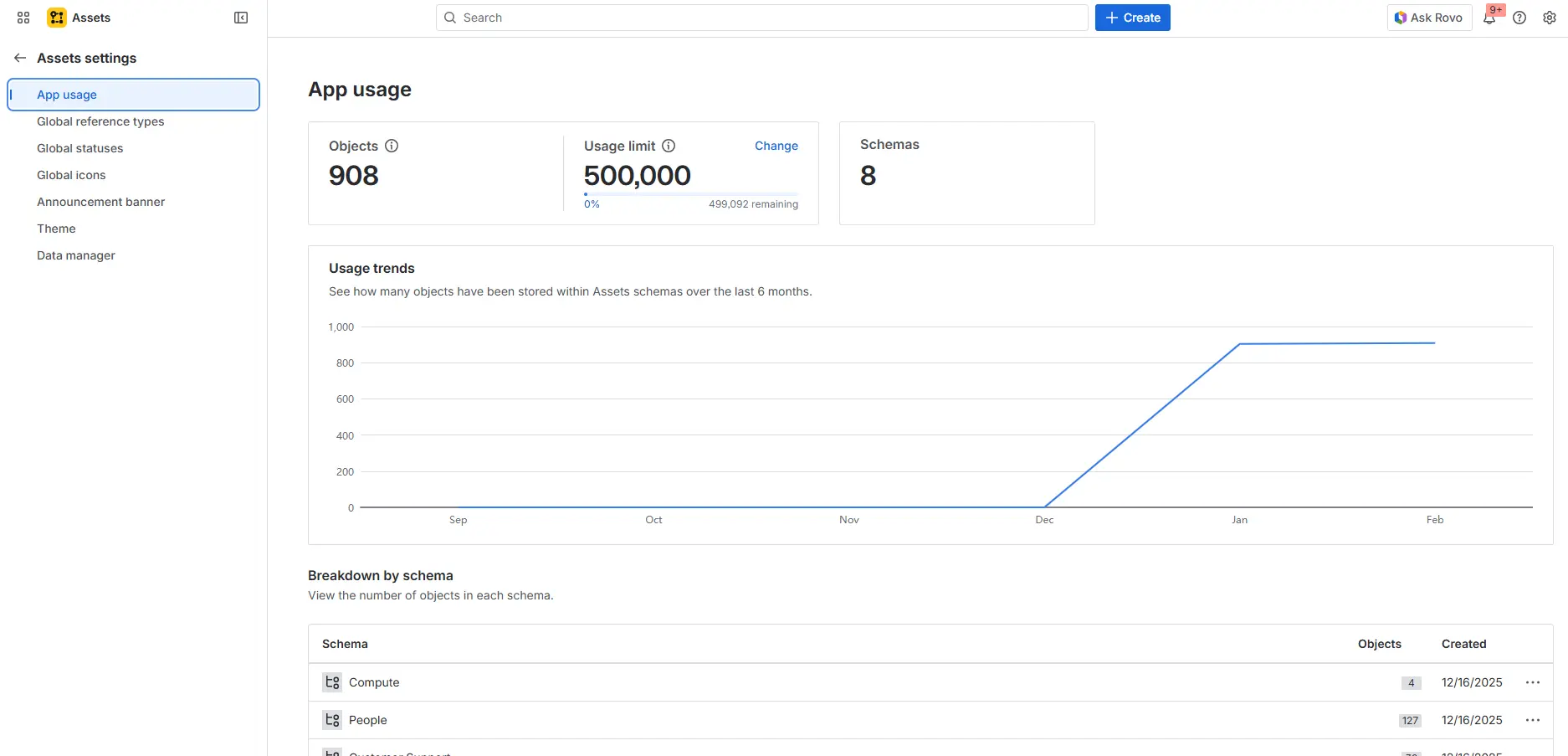Screen dimensions: 1568x756
Task: Click the usage limit progress bar
Action: click(691, 194)
